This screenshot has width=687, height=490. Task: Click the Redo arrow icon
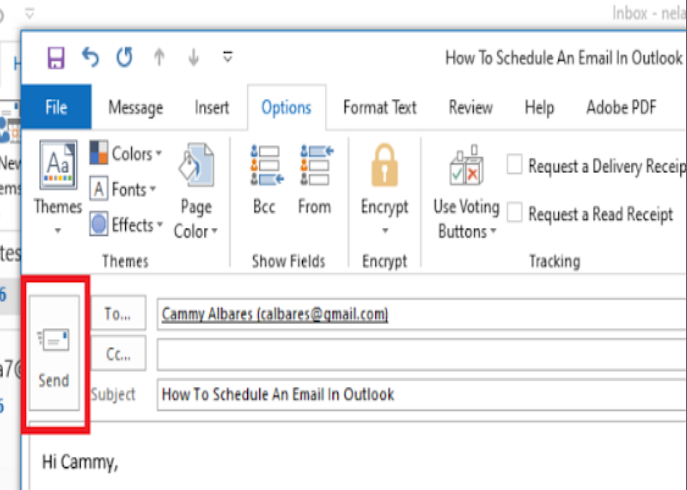pos(124,57)
